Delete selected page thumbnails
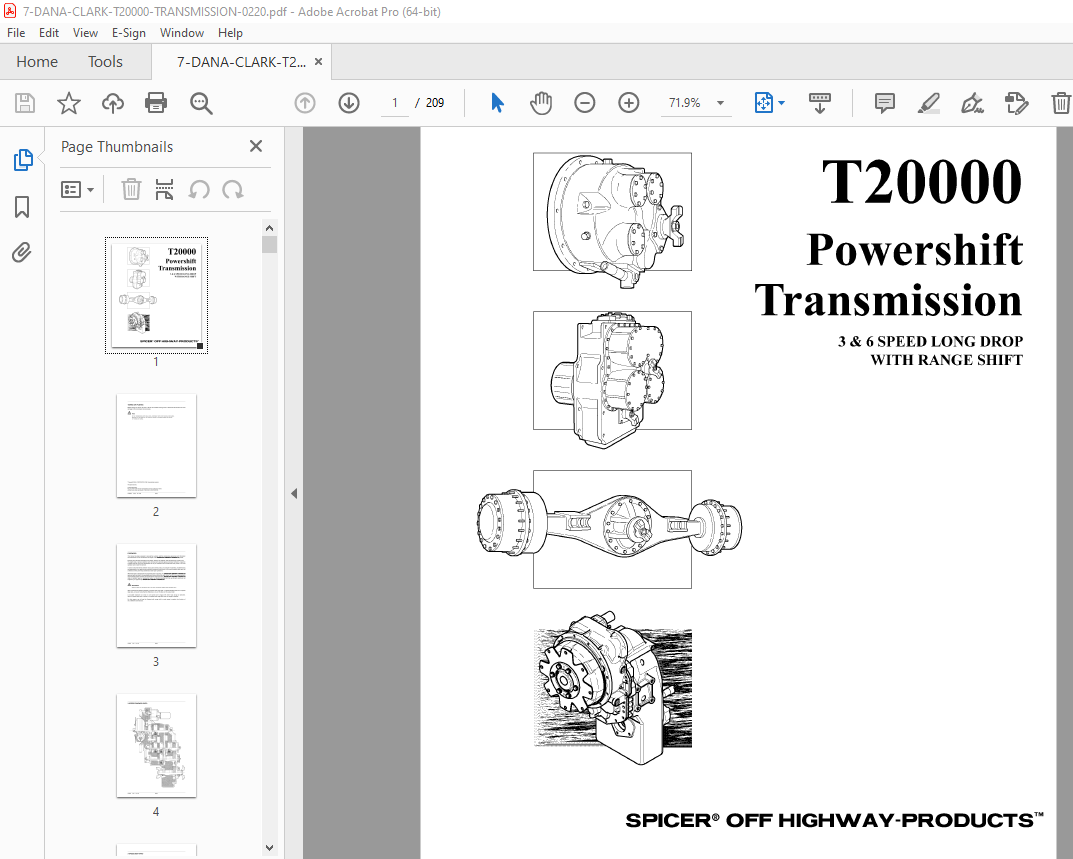Viewport: 1073px width, 859px height. [x=131, y=190]
